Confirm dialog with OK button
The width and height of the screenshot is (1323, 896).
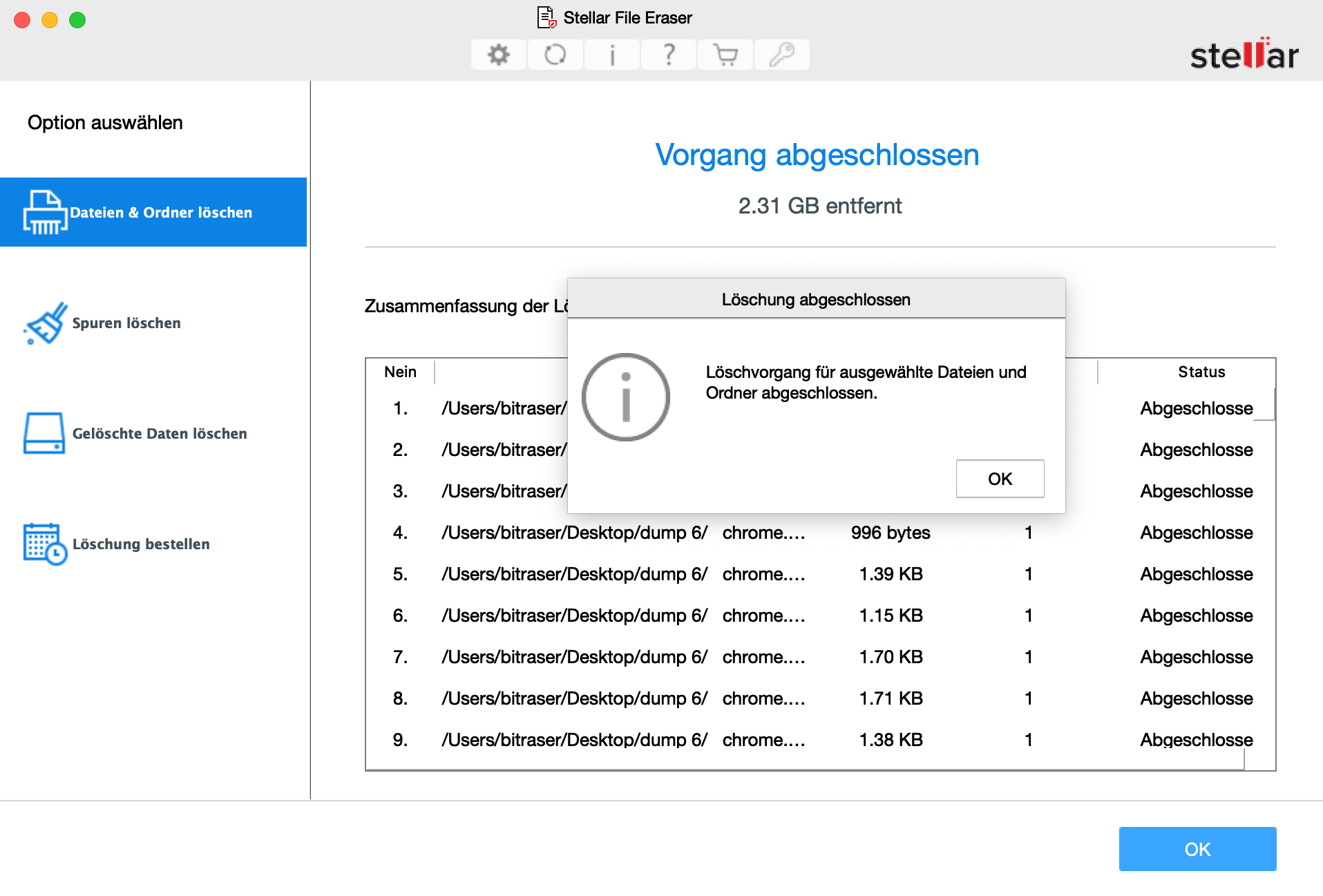[x=1000, y=479]
